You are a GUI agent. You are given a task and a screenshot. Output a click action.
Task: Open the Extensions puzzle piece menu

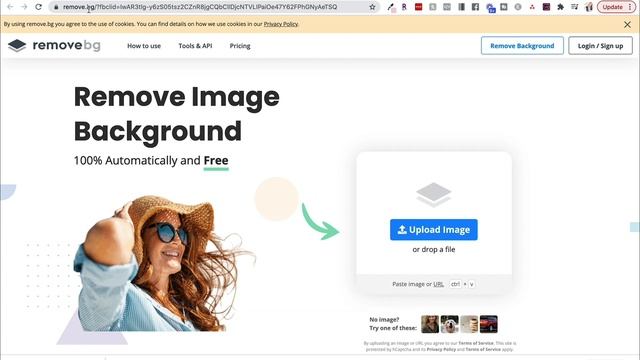tap(560, 7)
